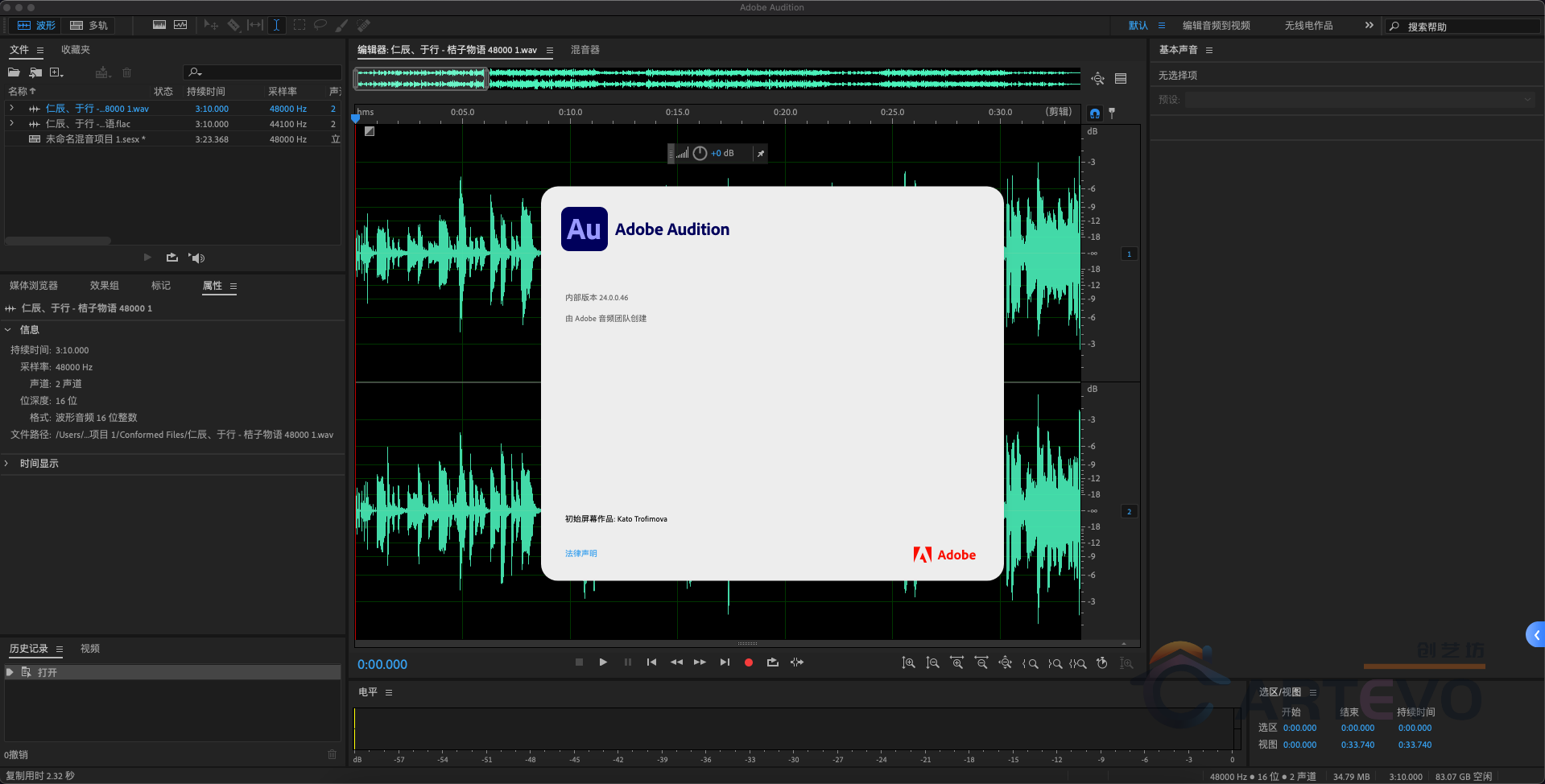Show the spectral frequency display
This screenshot has height=784, width=1545.
159,25
